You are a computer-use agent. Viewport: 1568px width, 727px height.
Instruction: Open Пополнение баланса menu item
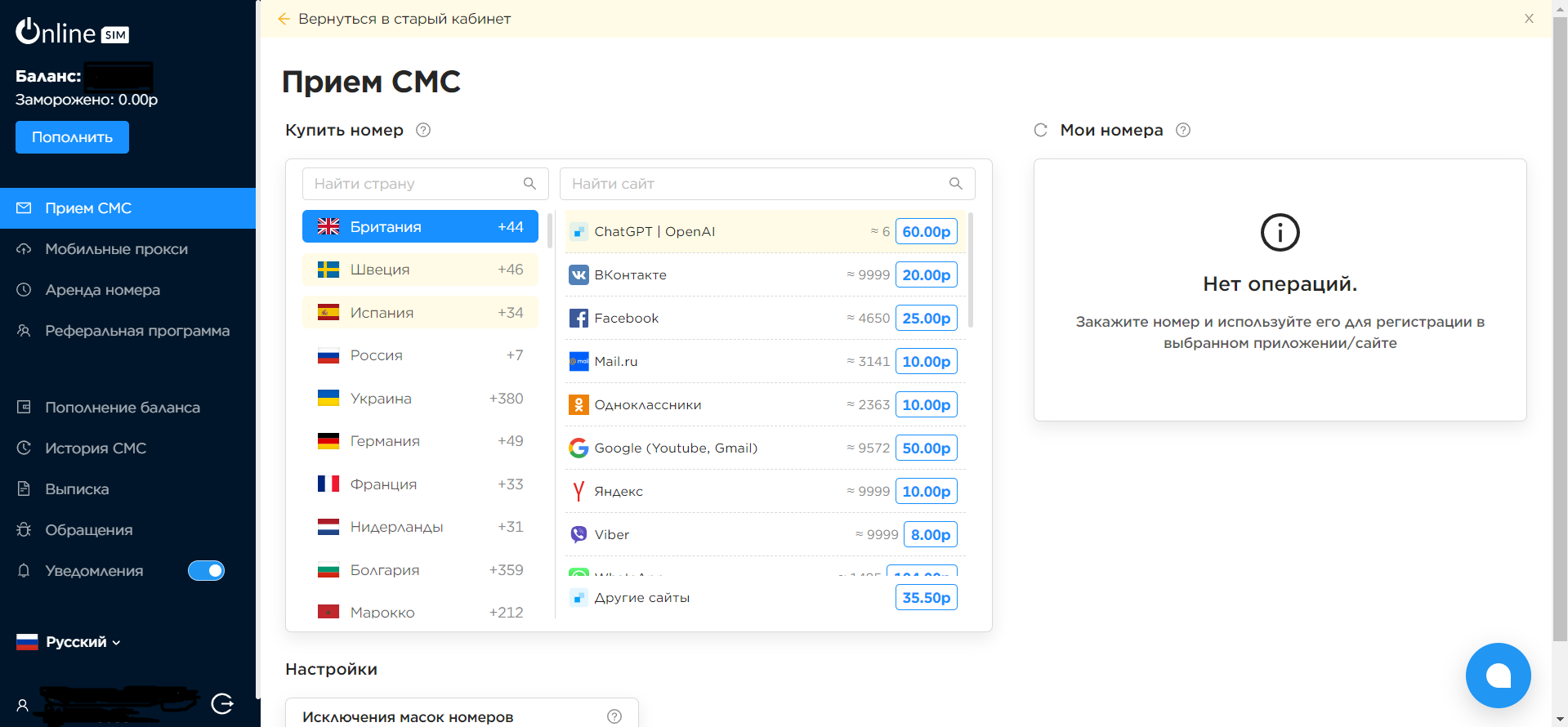click(x=127, y=408)
